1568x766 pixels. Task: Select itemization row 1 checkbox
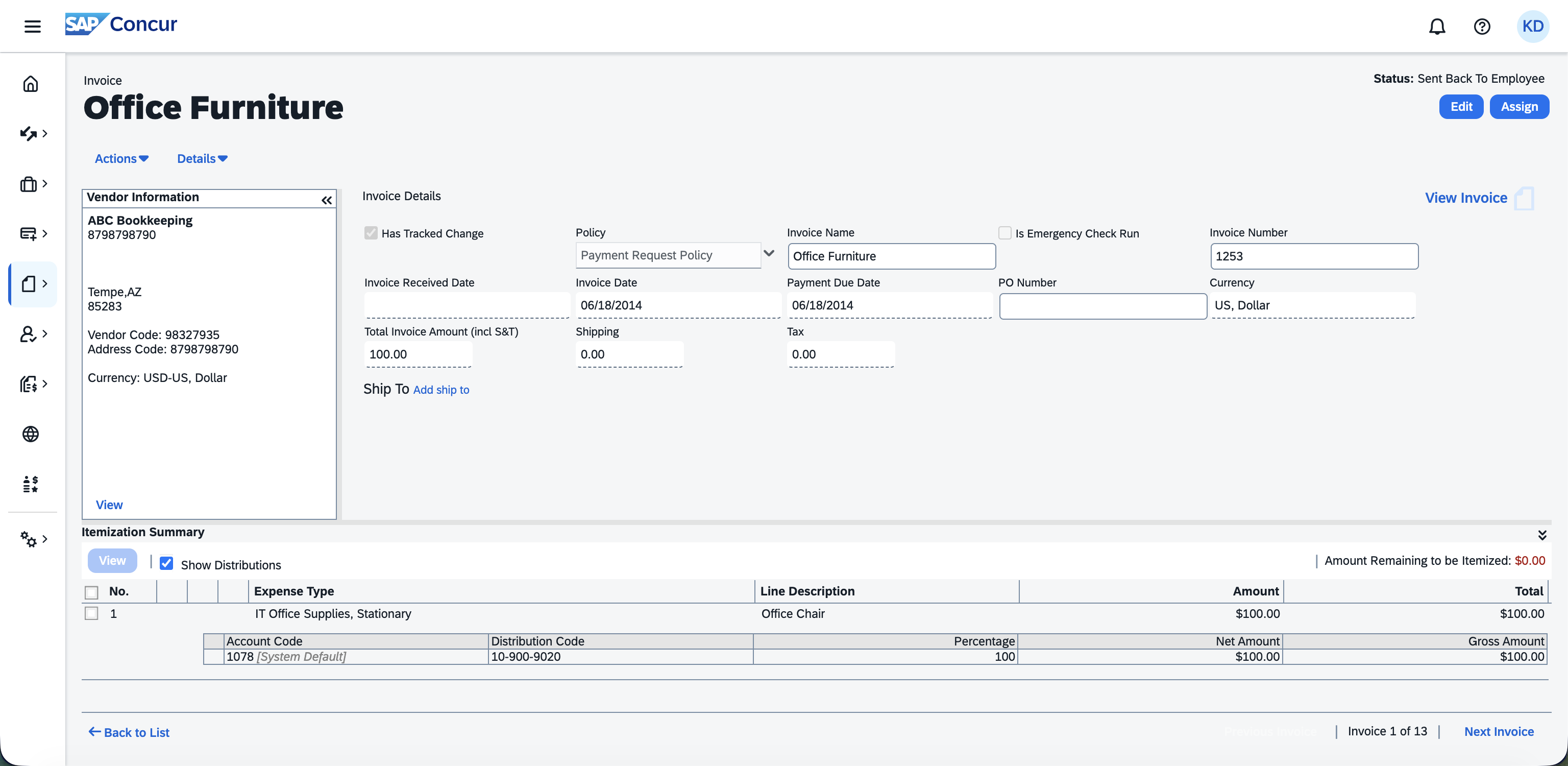(91, 613)
